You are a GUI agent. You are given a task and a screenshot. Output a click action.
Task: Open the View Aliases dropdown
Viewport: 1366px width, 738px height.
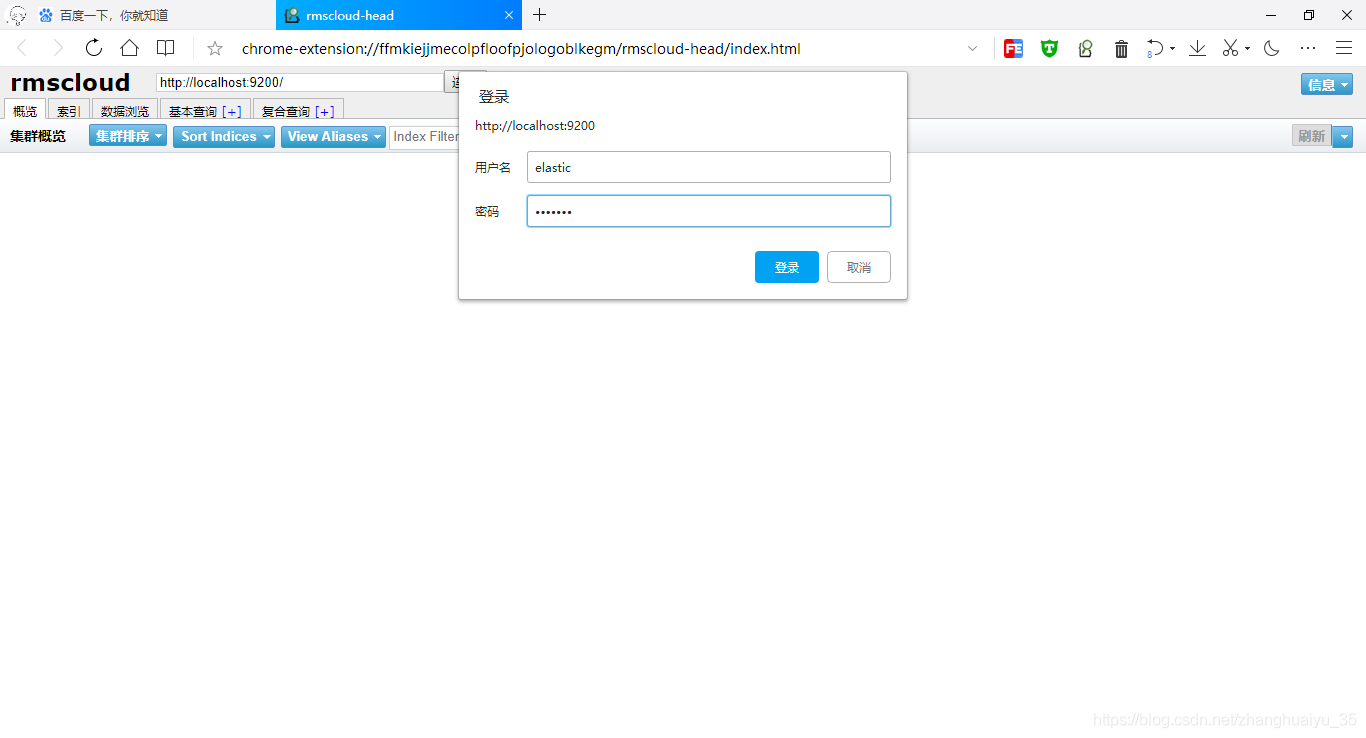(333, 136)
